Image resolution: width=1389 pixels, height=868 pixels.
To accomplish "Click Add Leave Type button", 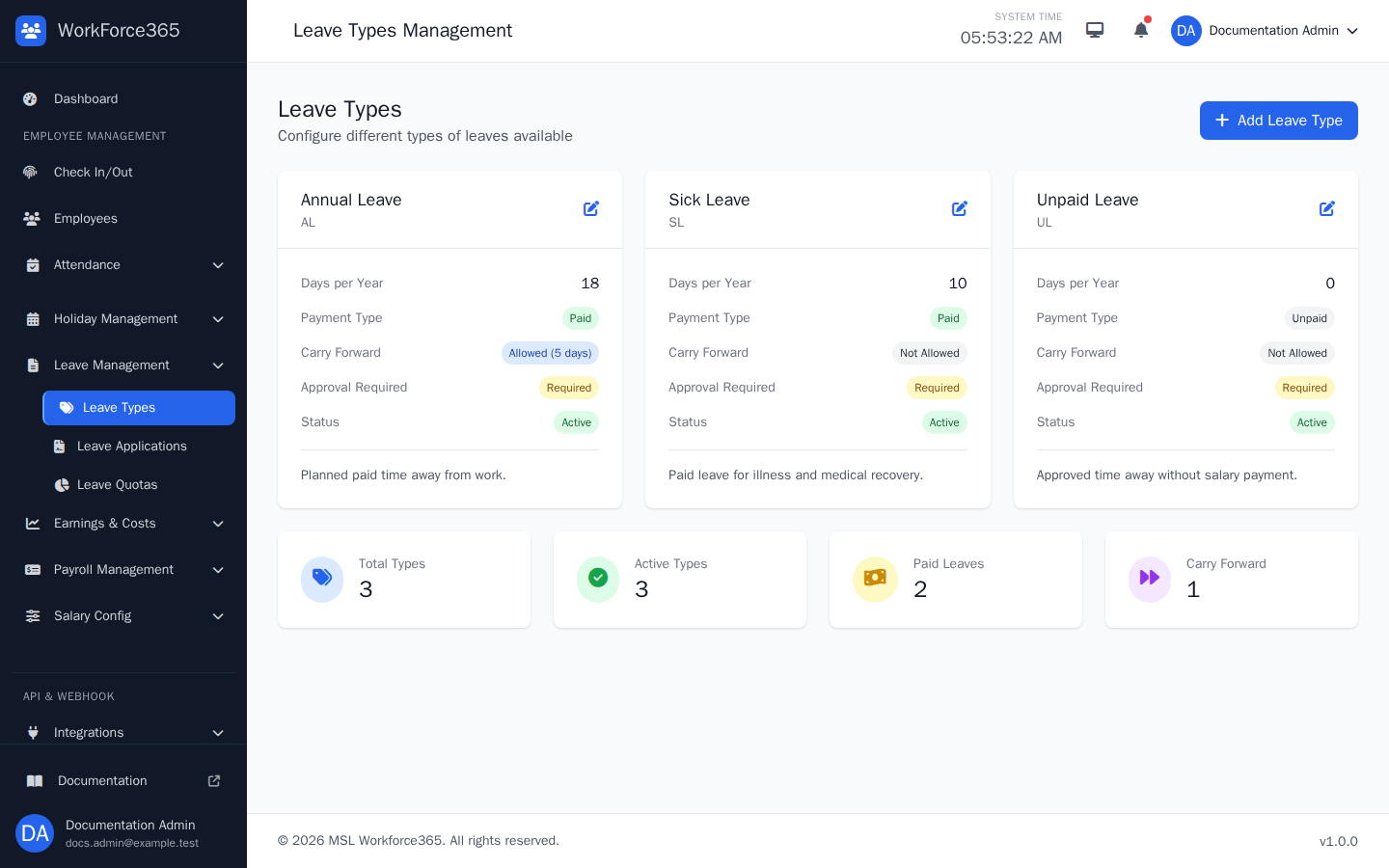I will click(1279, 121).
